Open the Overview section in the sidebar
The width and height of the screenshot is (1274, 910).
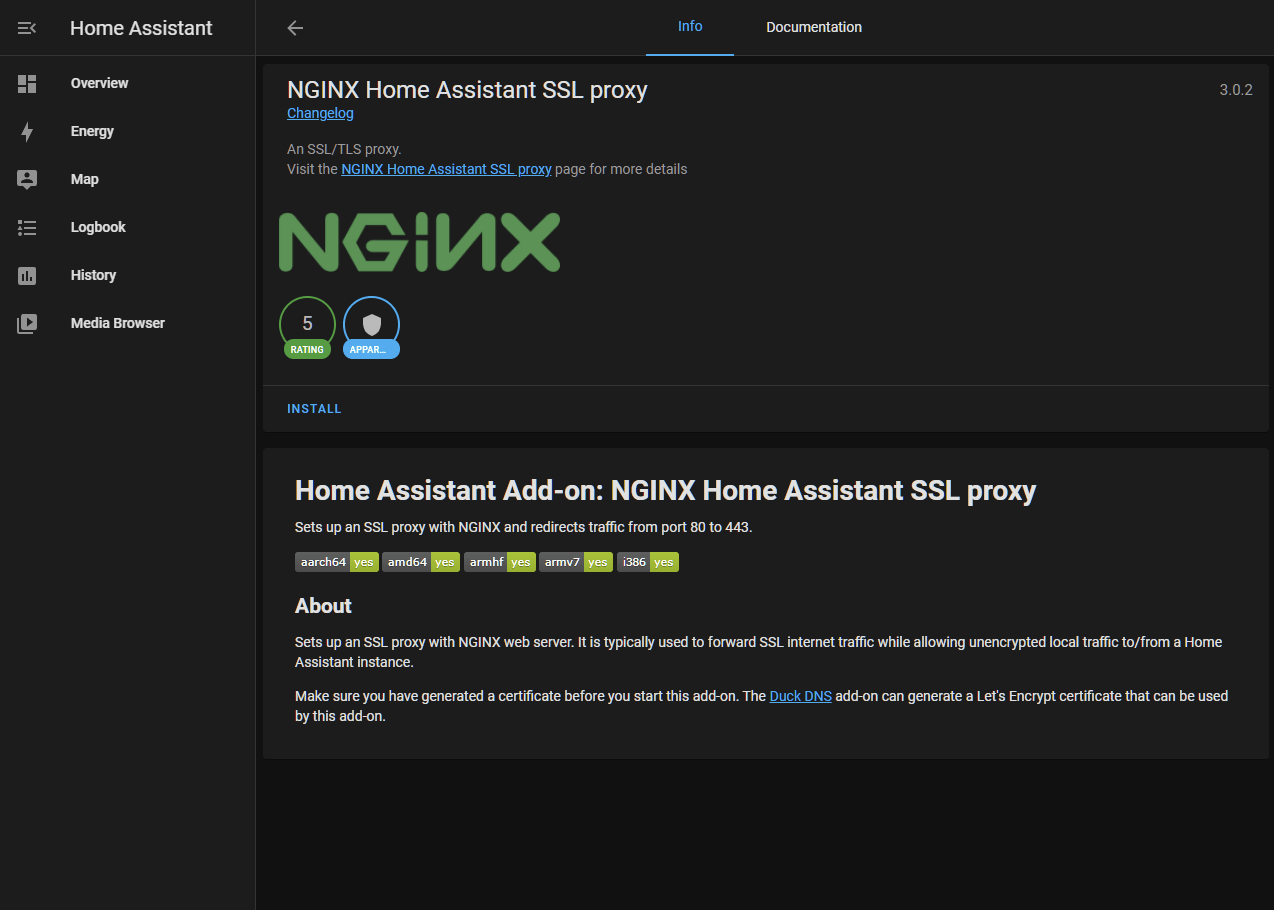99,83
